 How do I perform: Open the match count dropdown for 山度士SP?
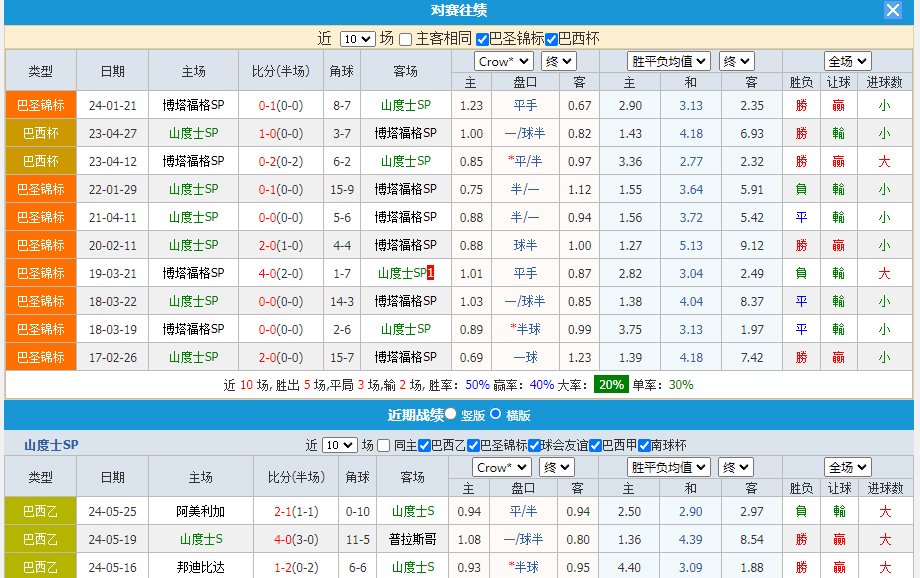pos(340,445)
